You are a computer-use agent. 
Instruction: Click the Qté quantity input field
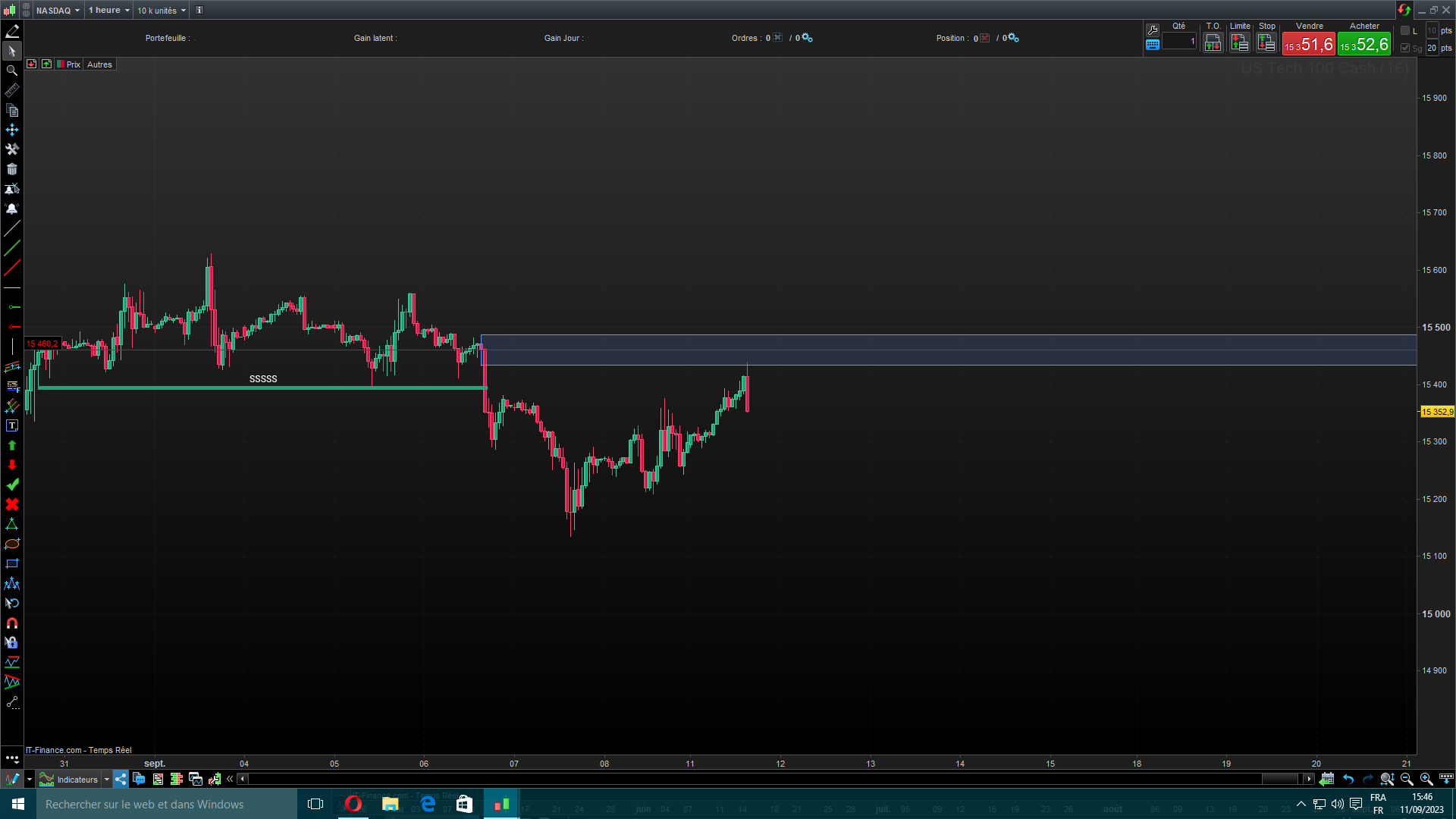click(1179, 42)
